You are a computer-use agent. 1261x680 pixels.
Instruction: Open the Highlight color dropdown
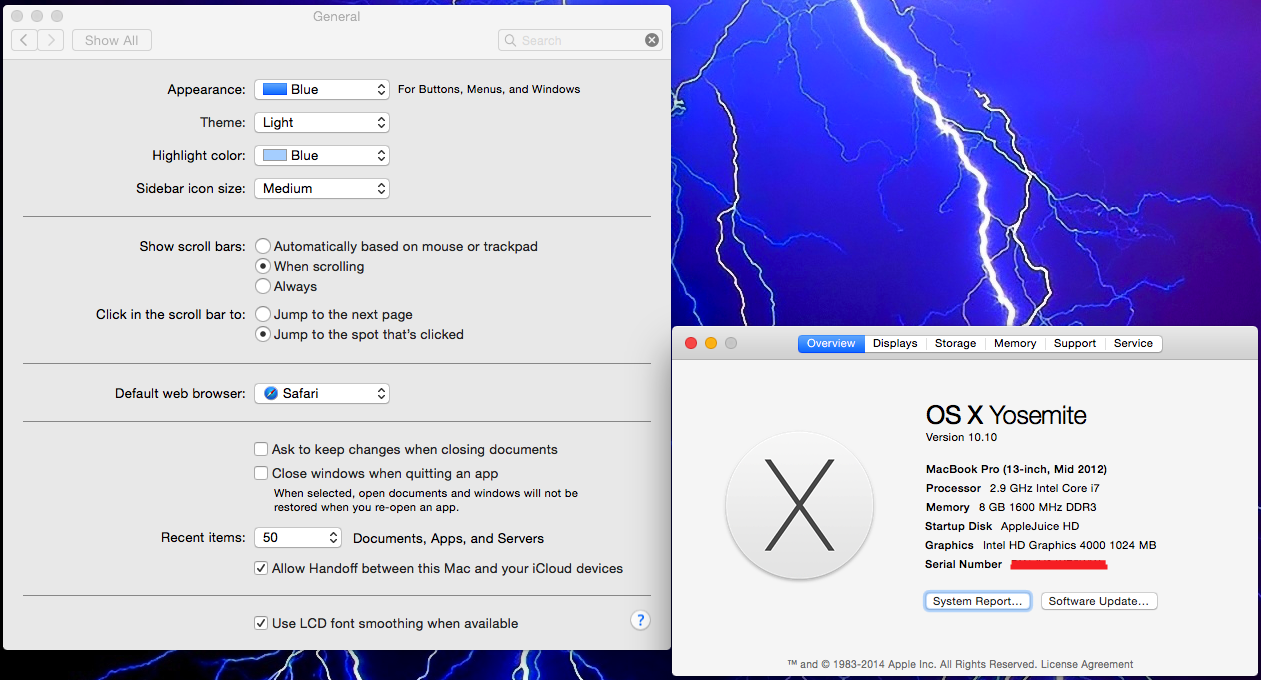click(x=321, y=155)
